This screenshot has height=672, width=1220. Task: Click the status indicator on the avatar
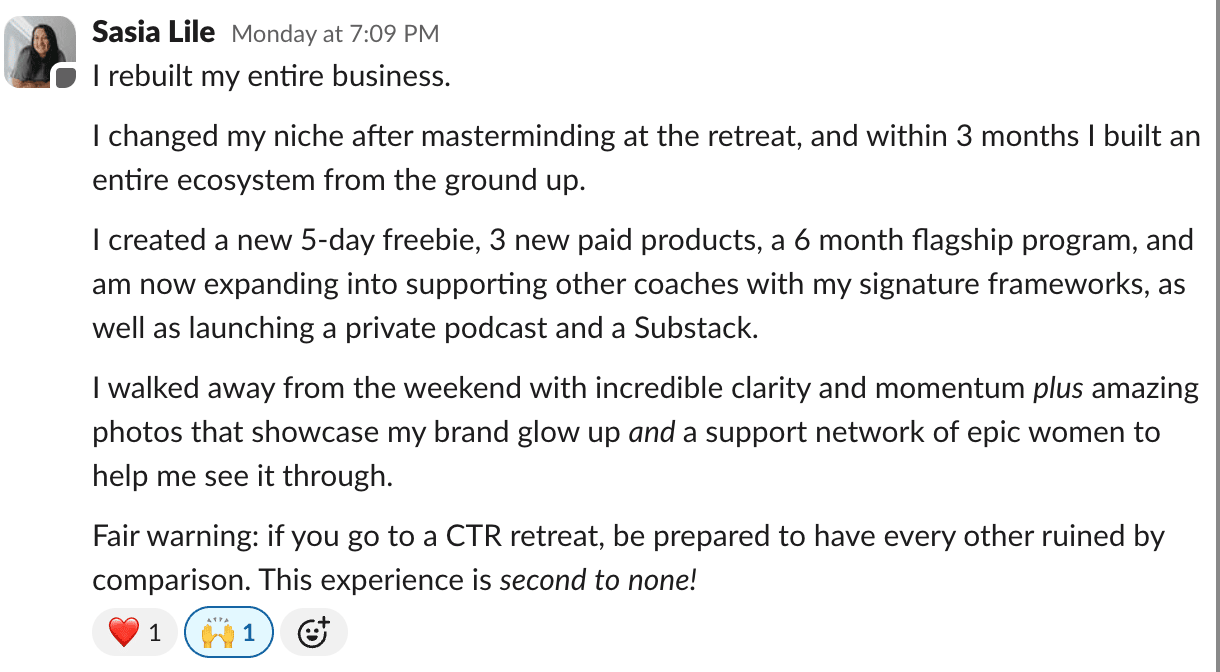click(x=66, y=78)
